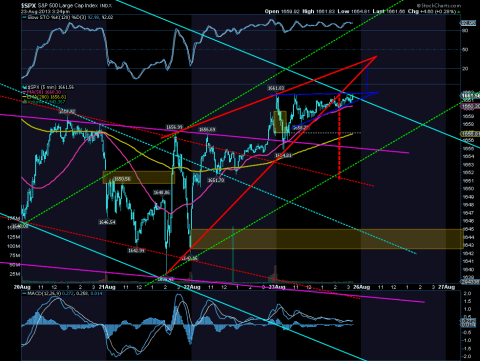The width and height of the screenshot is (480, 361).
Task: Click the 27Aug date on time axis
Action: pos(447,287)
